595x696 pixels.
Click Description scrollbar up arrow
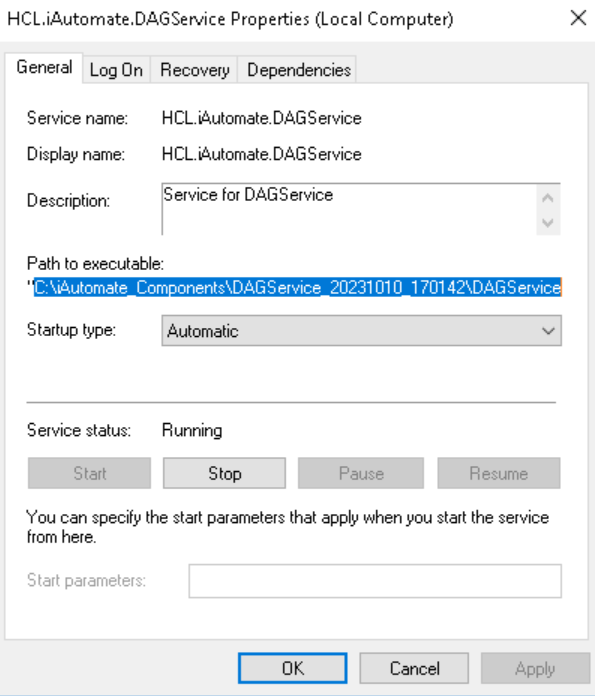tap(548, 198)
